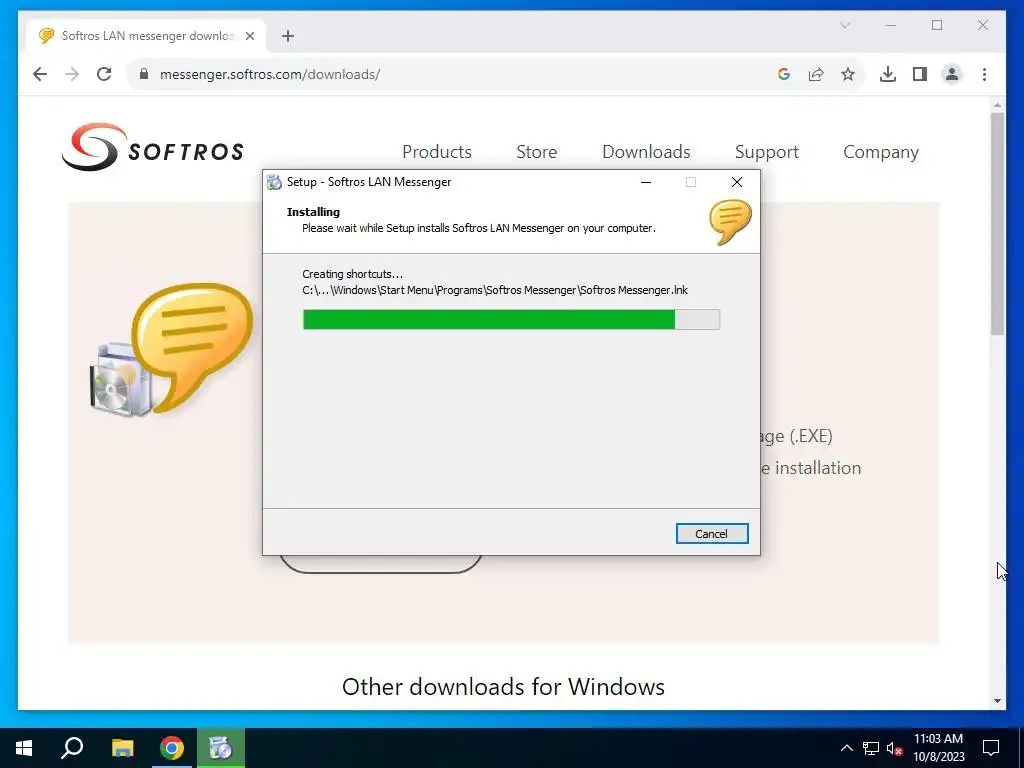Toggle Chrome side panel
Screen dimensions: 1024x768
[920, 74]
